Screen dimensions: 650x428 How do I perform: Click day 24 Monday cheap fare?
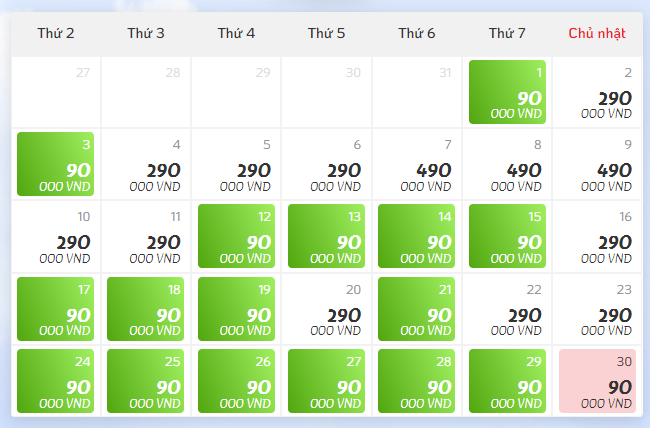tap(56, 381)
